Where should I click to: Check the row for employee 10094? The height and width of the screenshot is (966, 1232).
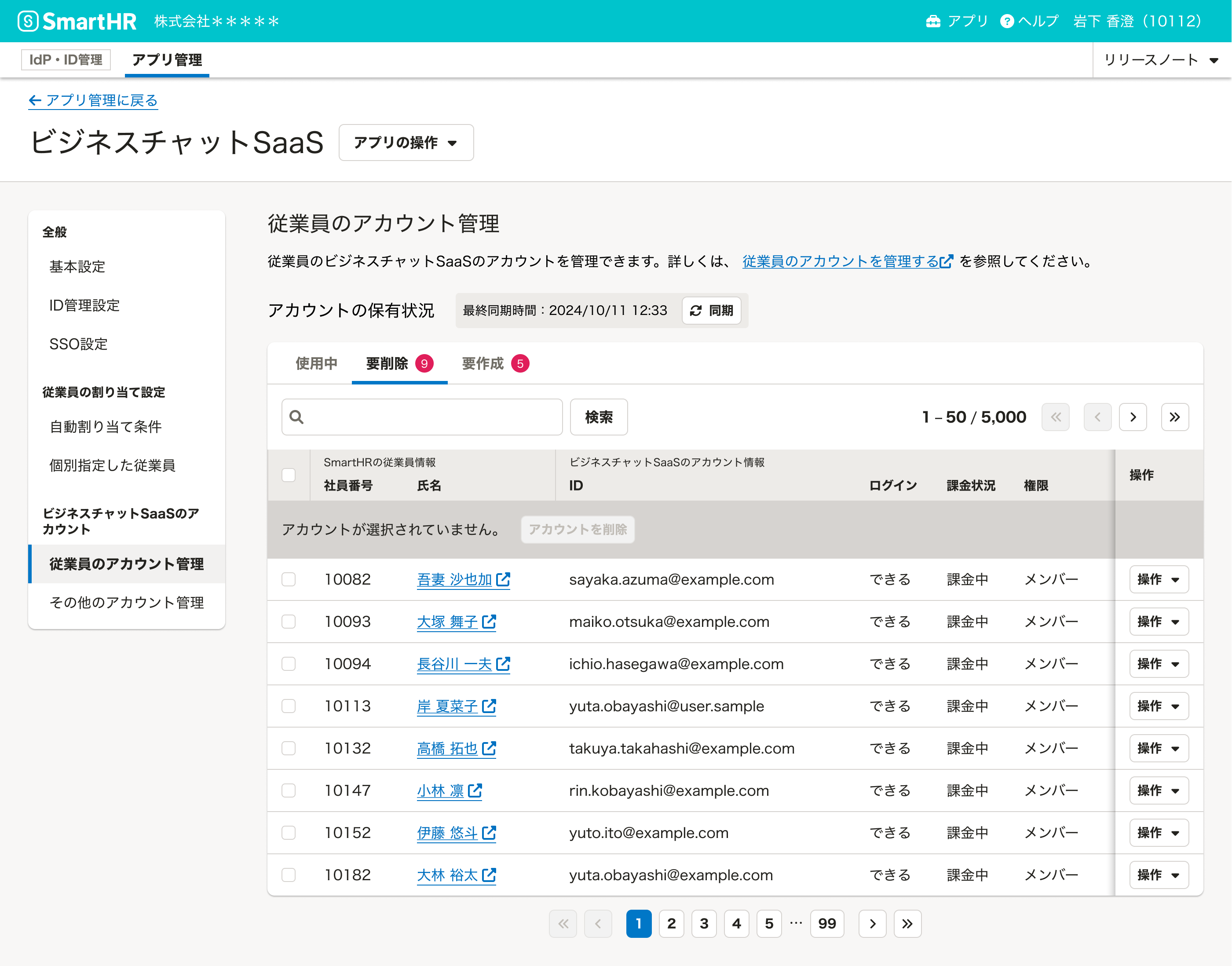pyautogui.click(x=289, y=663)
